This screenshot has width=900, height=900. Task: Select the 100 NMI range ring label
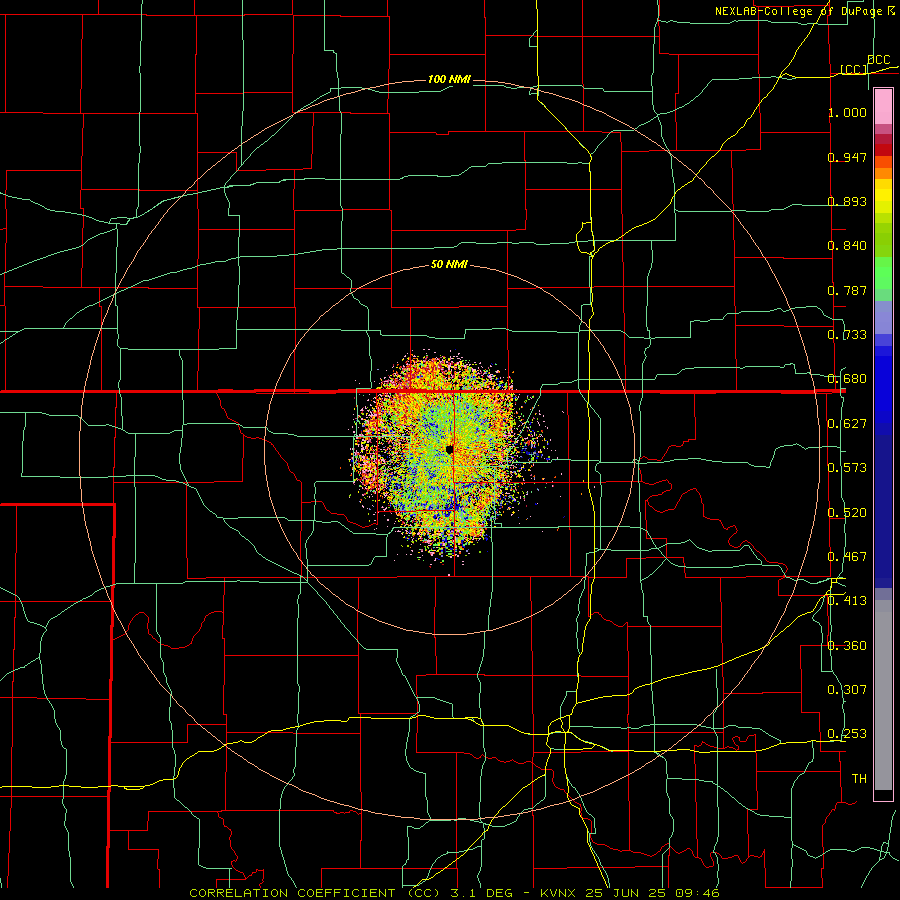tap(449, 79)
